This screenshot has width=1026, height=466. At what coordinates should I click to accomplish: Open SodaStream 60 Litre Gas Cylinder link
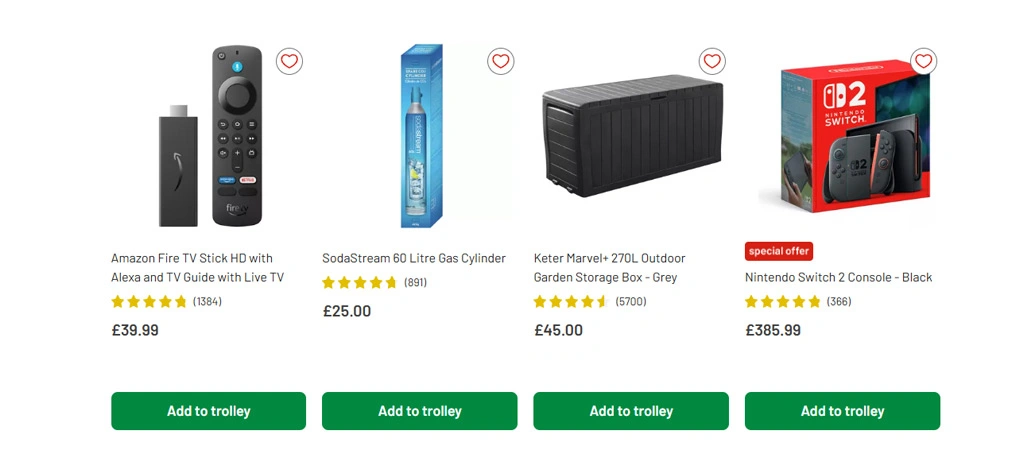tap(413, 258)
